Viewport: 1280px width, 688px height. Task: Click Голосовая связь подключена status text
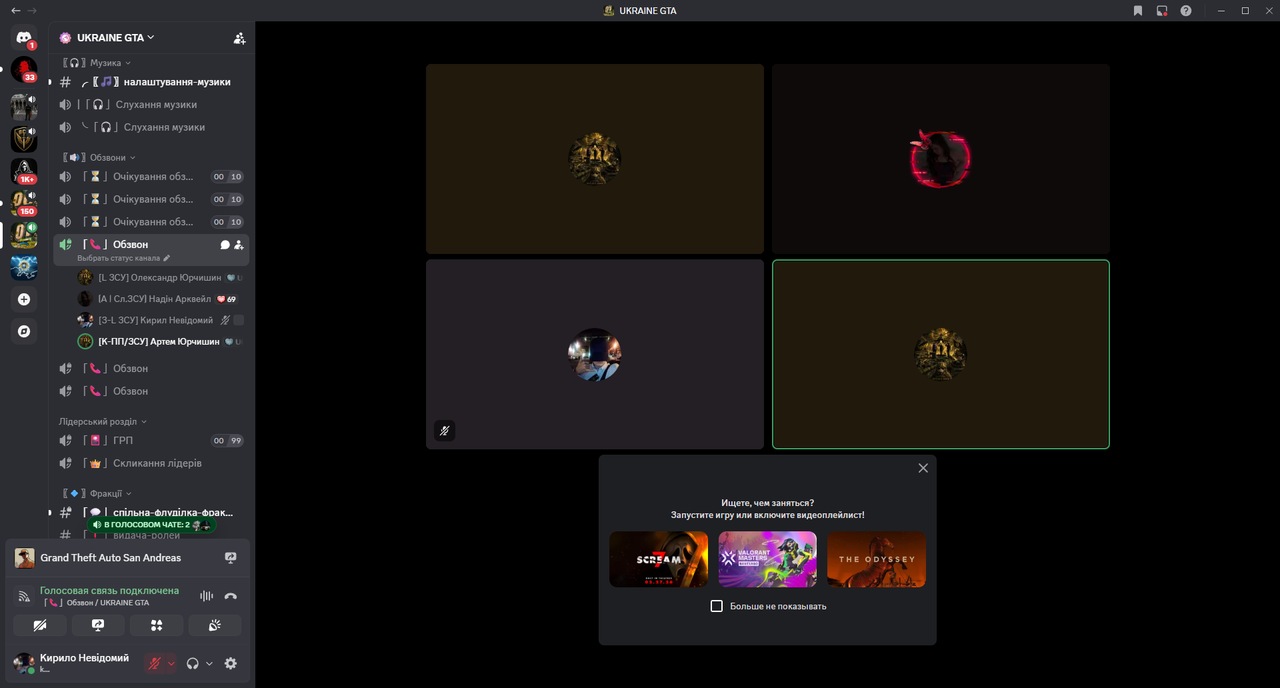(x=109, y=590)
